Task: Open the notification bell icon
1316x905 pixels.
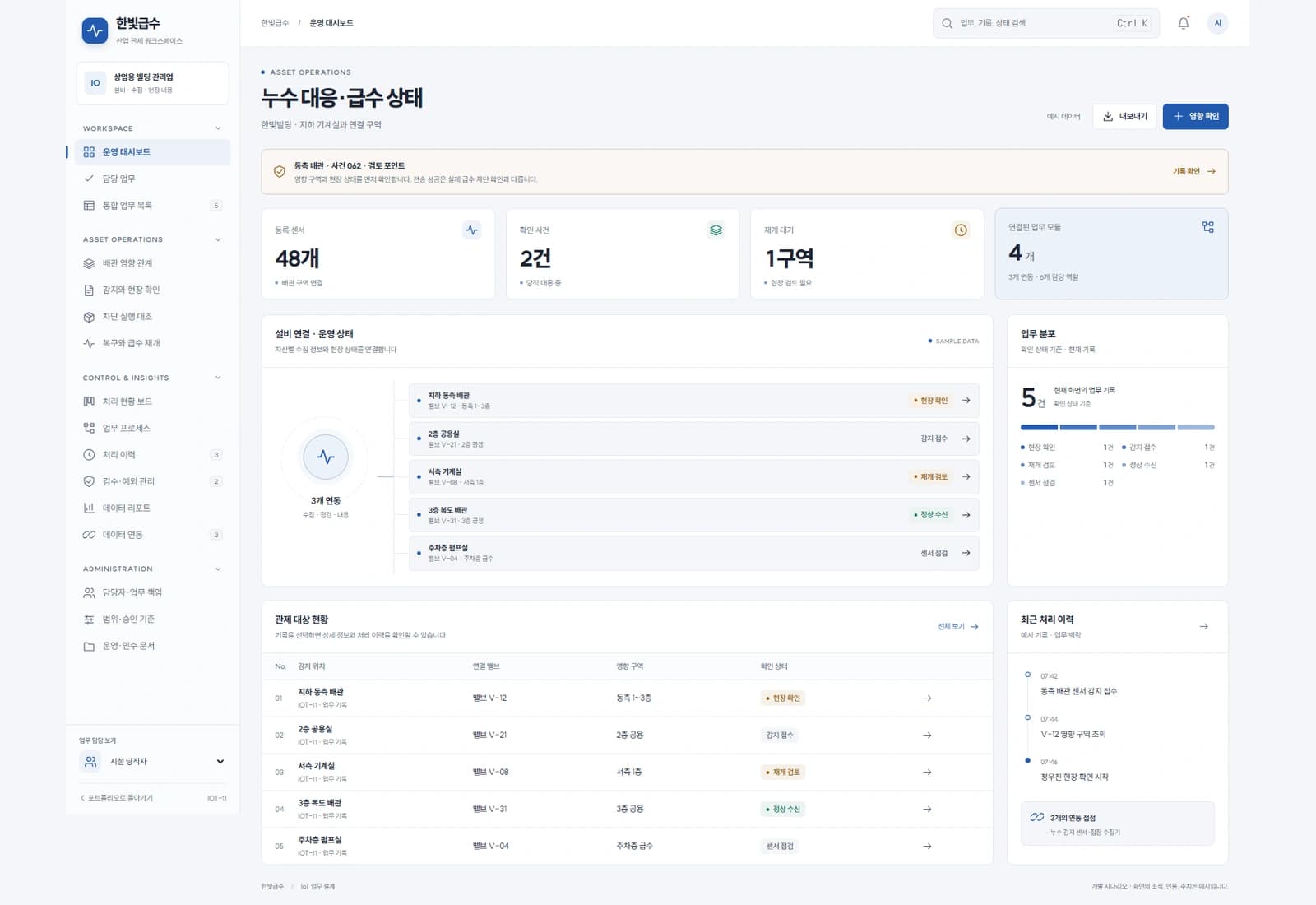Action: 1184,23
